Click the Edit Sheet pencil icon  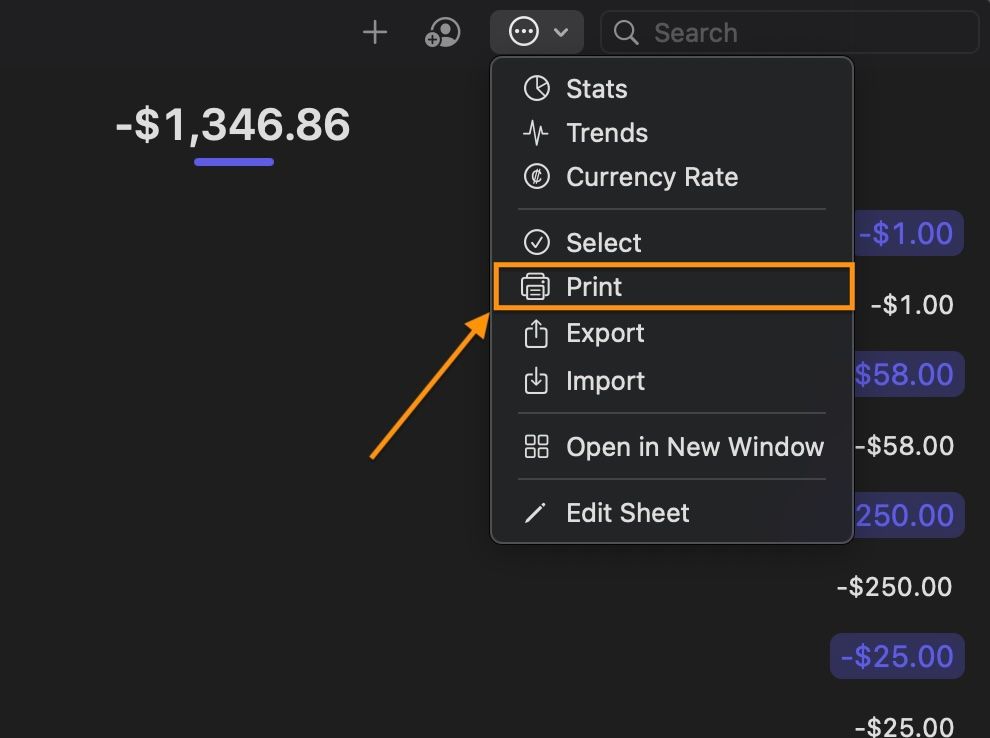point(537,513)
